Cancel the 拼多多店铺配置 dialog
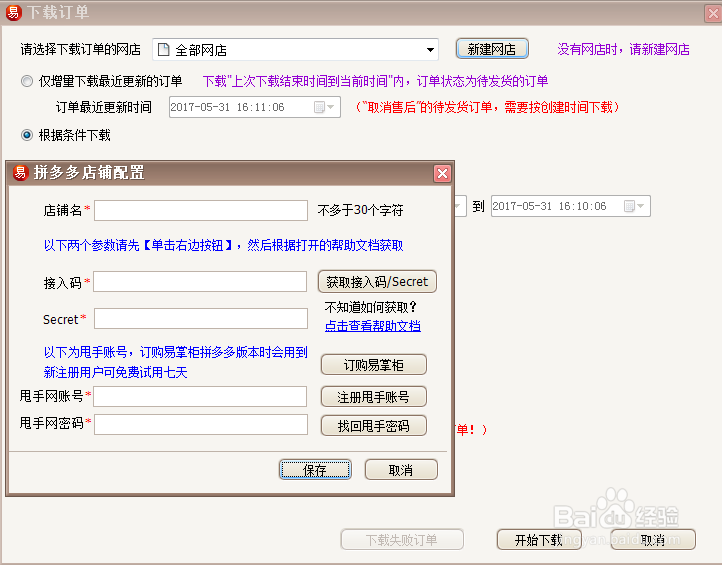 (x=401, y=470)
